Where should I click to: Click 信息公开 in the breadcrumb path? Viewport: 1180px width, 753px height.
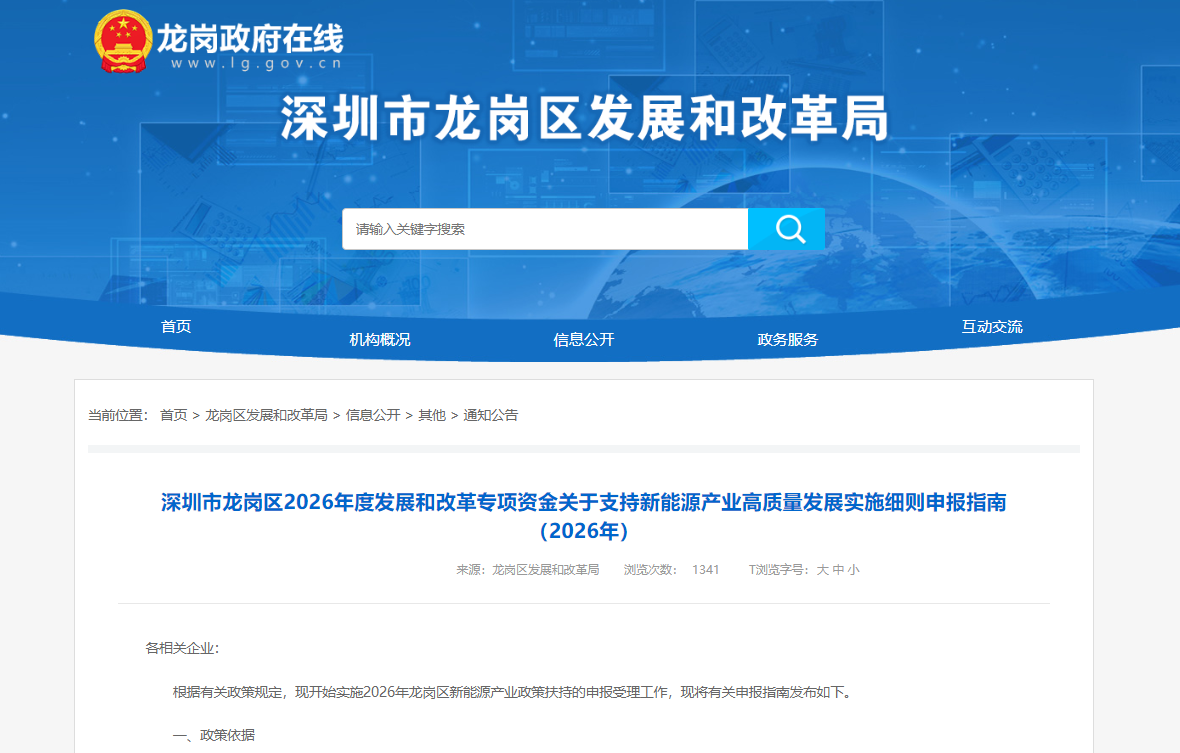point(373,415)
